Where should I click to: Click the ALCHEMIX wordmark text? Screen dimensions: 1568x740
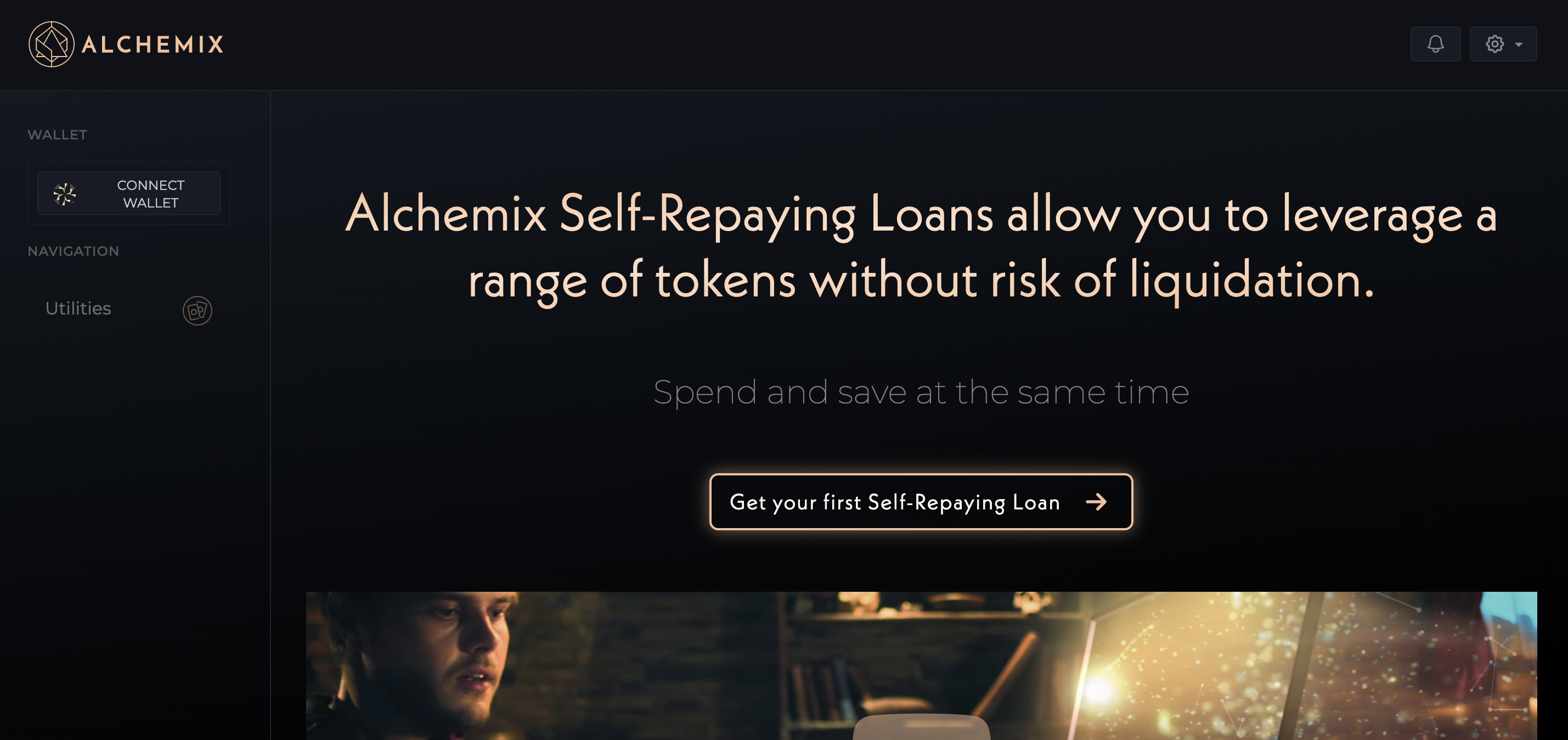(153, 44)
